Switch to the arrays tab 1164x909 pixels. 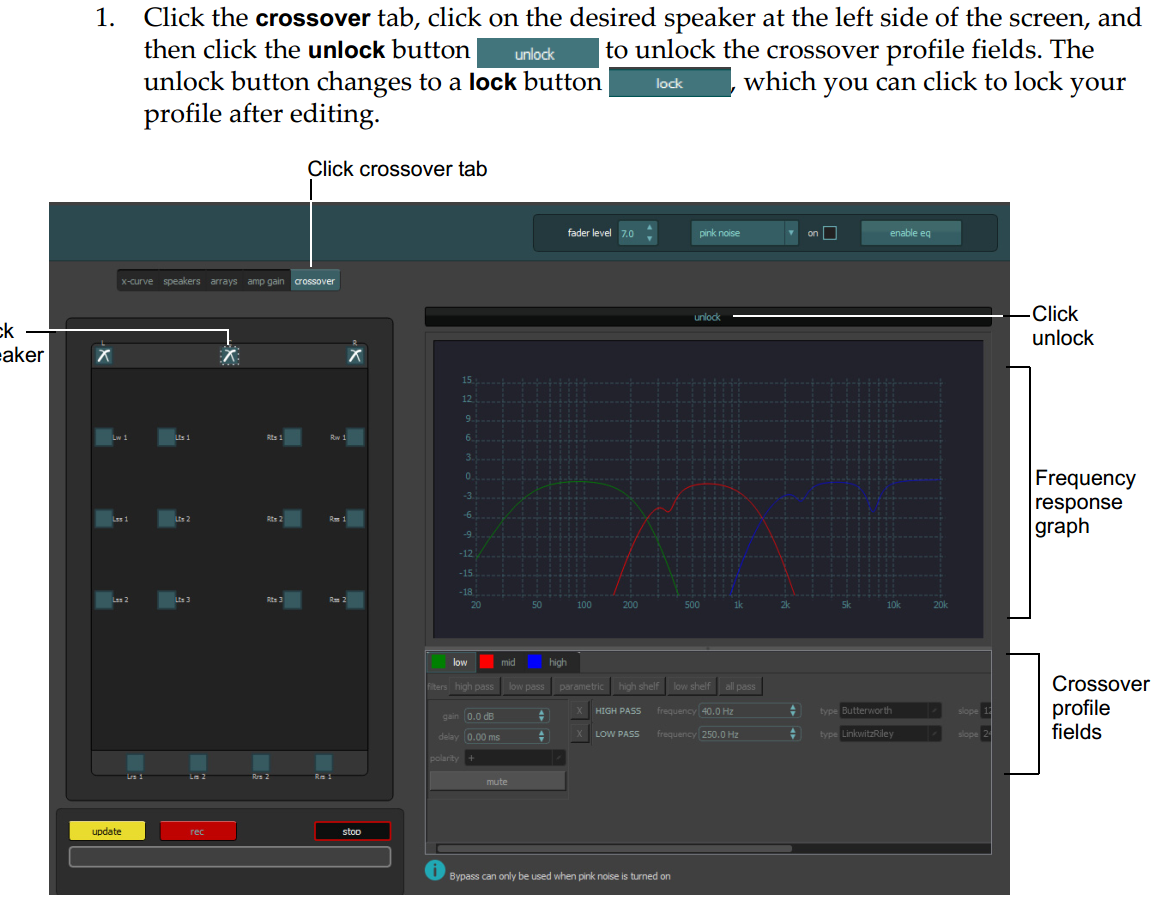(x=223, y=281)
